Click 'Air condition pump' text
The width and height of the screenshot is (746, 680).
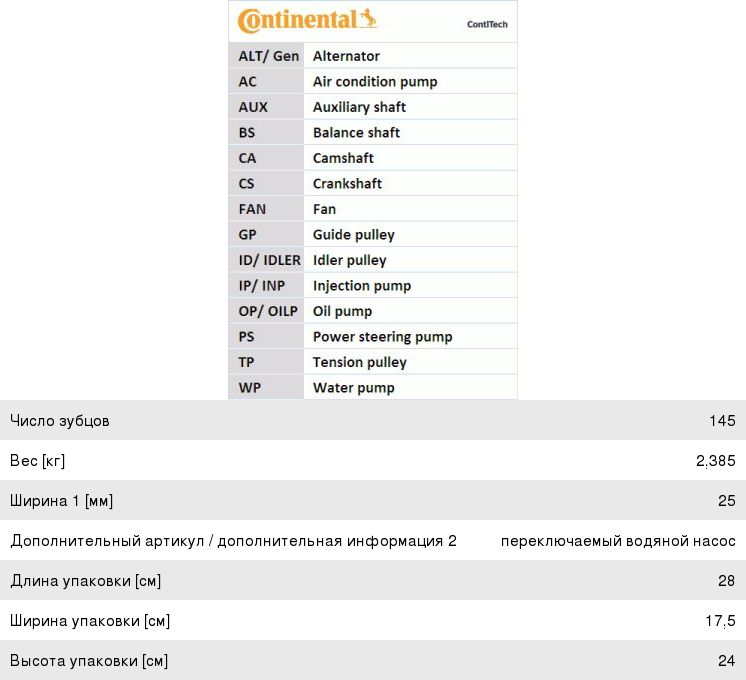click(x=375, y=82)
